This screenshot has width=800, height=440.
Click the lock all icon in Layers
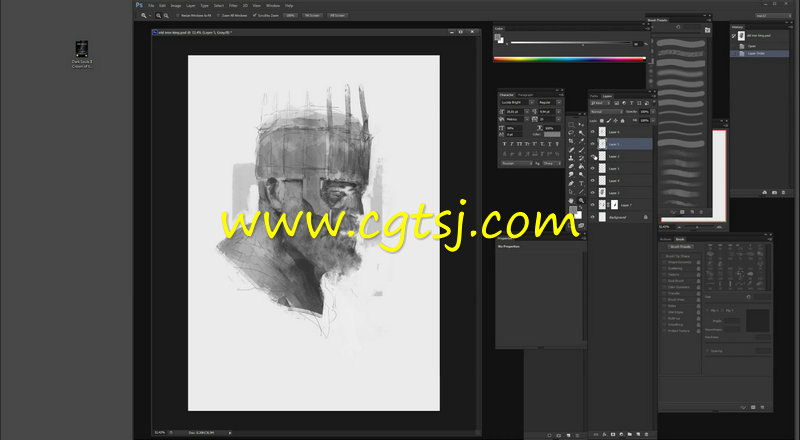click(x=622, y=120)
